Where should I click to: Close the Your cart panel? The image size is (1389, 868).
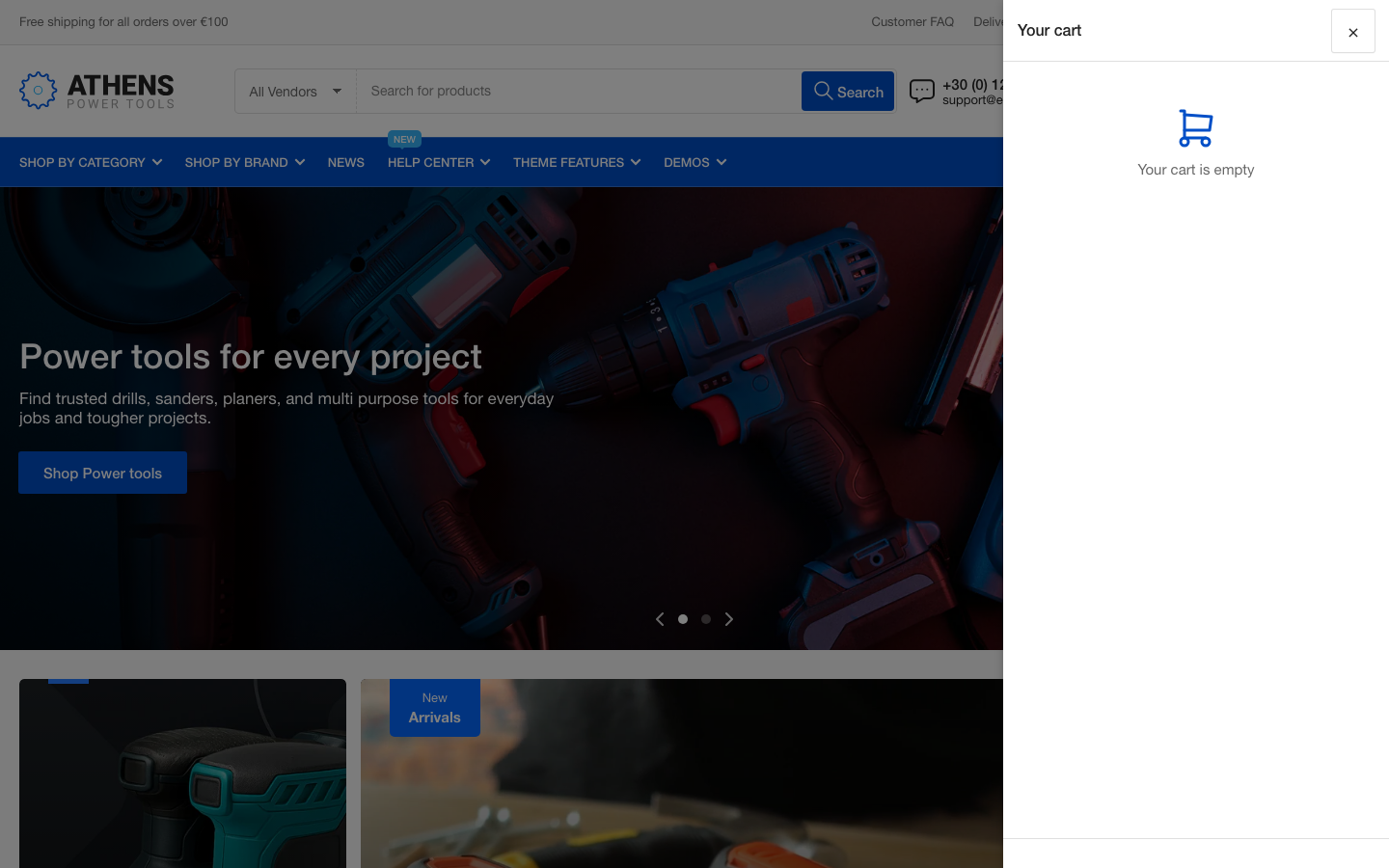coord(1352,31)
